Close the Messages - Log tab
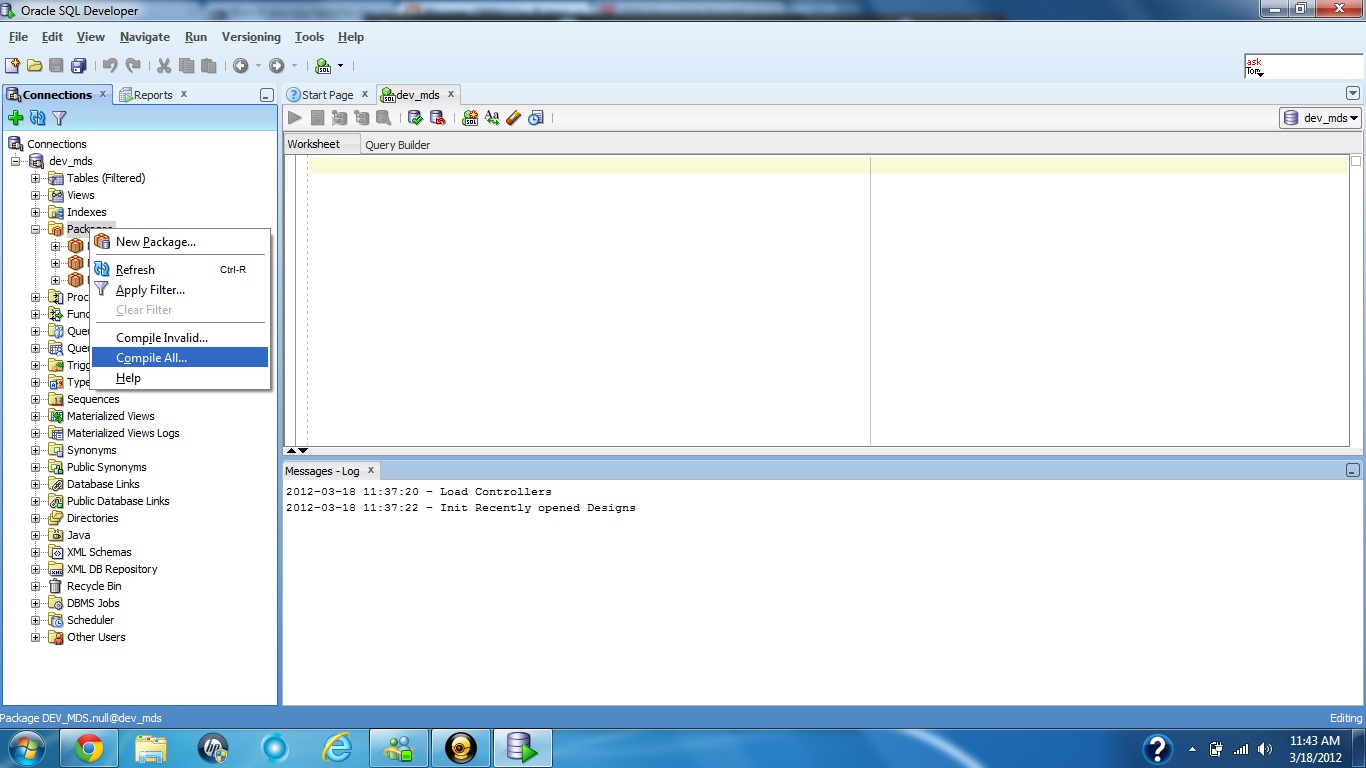This screenshot has height=768, width=1366. [370, 470]
